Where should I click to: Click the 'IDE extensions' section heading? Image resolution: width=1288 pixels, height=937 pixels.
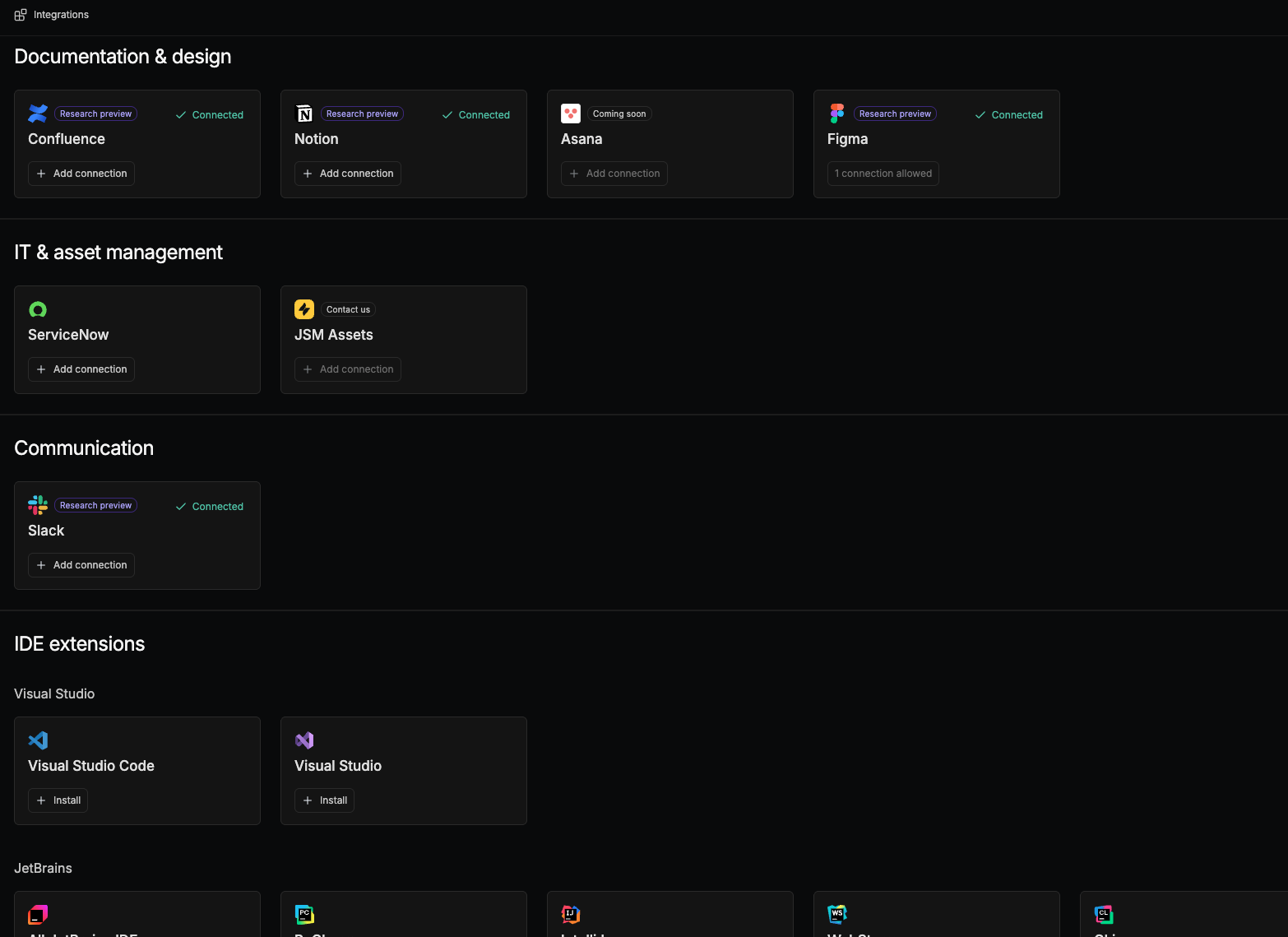pyautogui.click(x=80, y=644)
